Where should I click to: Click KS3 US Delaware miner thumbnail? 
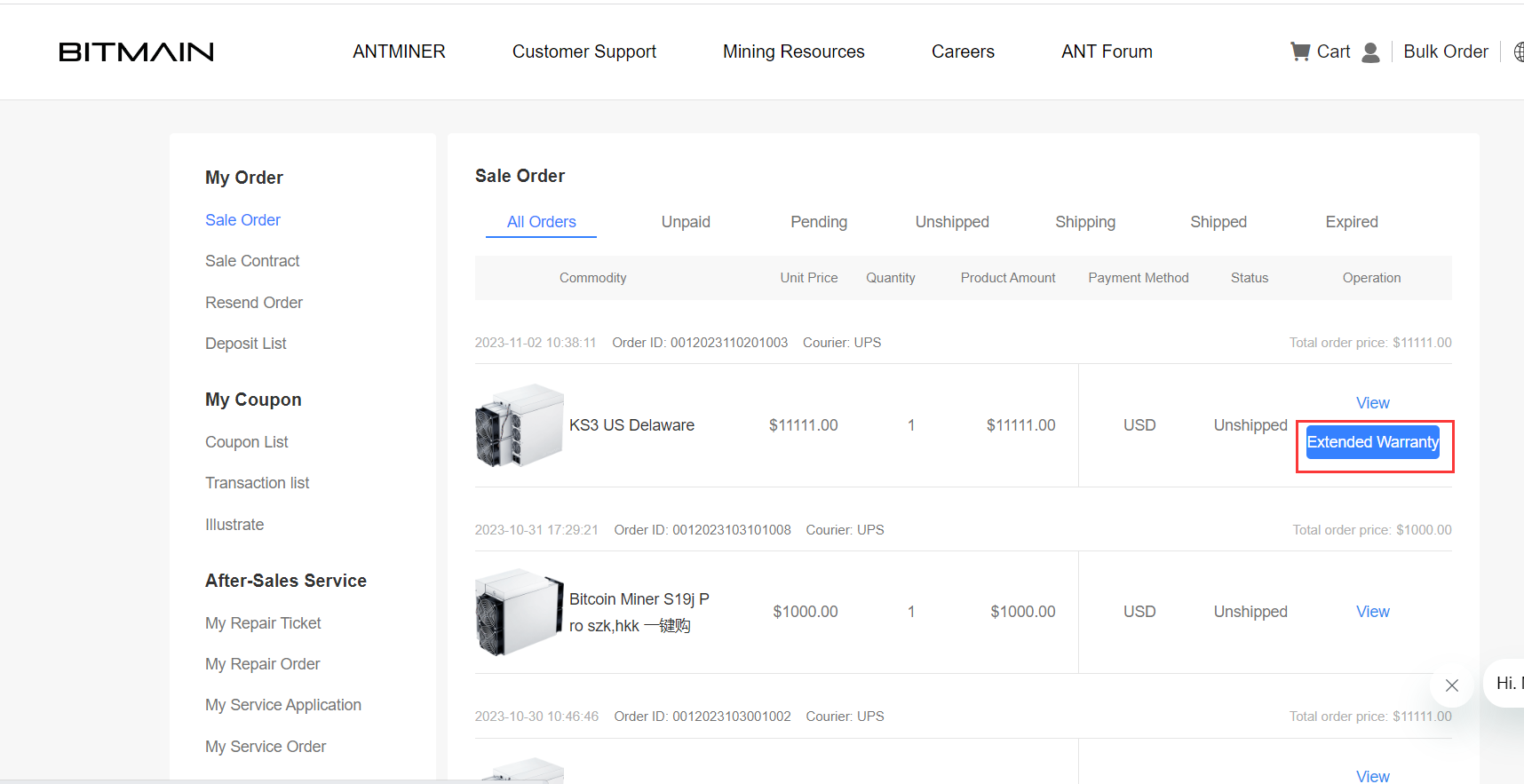(520, 425)
